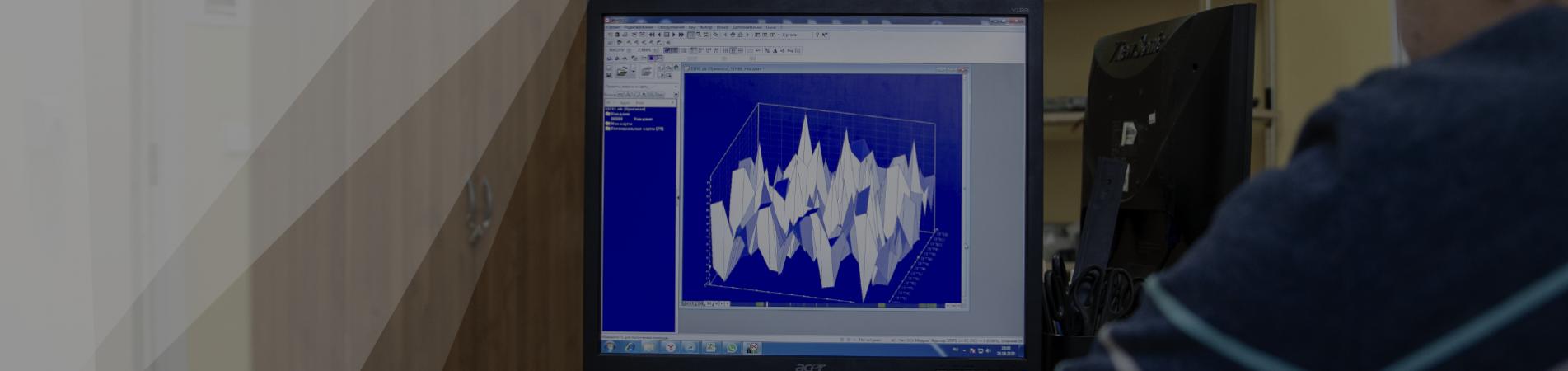Click the single right arrow toolbar icon
The image size is (1568, 371).
pos(674,35)
